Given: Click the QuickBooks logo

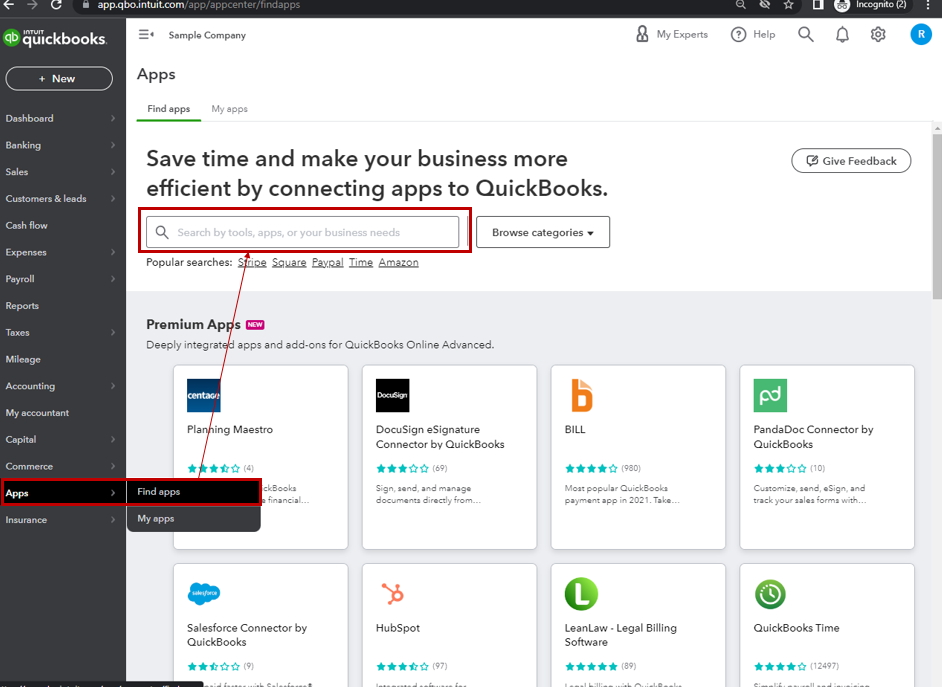Looking at the screenshot, I should (55, 38).
